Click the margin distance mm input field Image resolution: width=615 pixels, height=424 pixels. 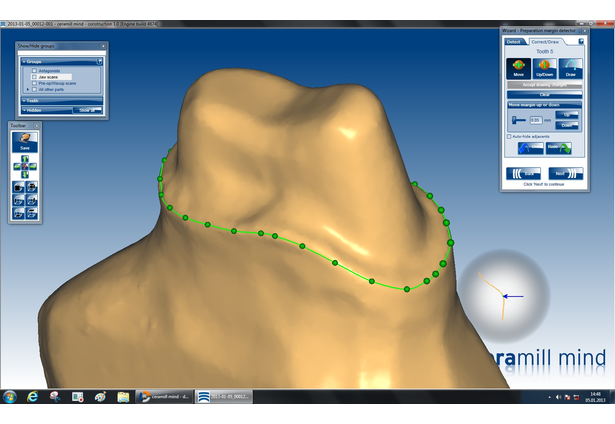coord(536,120)
